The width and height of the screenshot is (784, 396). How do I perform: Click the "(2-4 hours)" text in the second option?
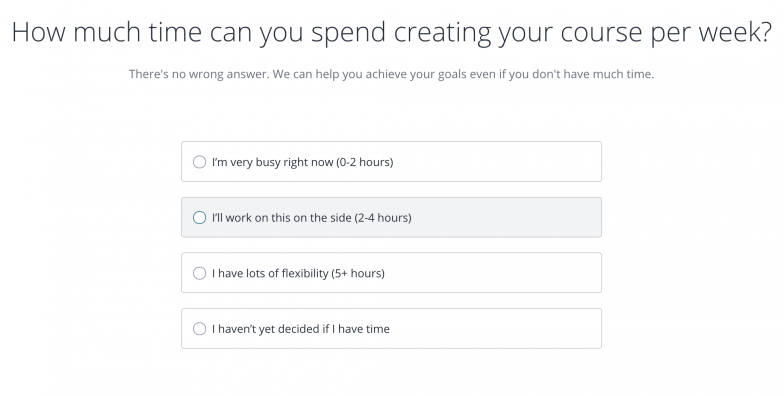click(x=383, y=218)
